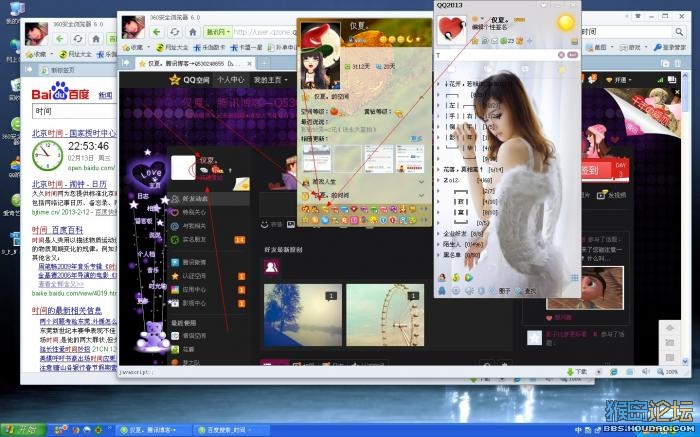Open the 时间_百度百科 result link
This screenshot has height=437, width=700.
pos(57,230)
